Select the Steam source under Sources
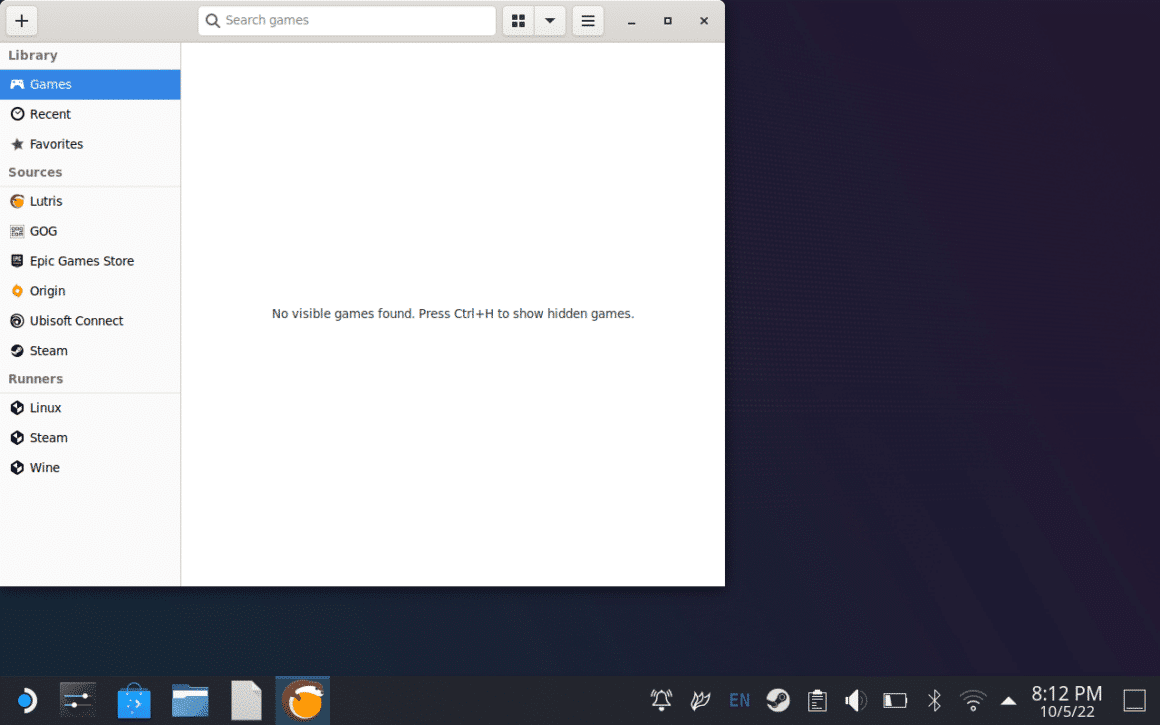This screenshot has height=725, width=1160. point(47,351)
